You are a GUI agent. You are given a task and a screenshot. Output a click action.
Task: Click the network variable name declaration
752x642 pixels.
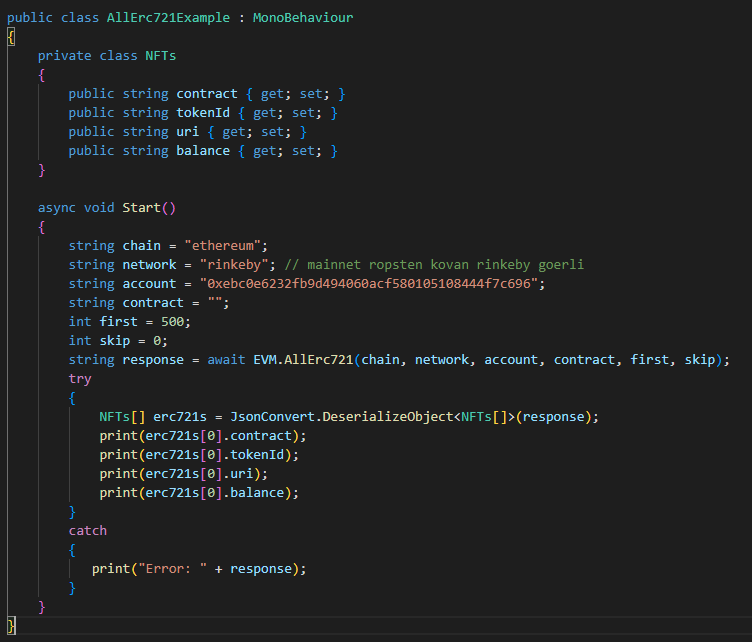tap(149, 265)
